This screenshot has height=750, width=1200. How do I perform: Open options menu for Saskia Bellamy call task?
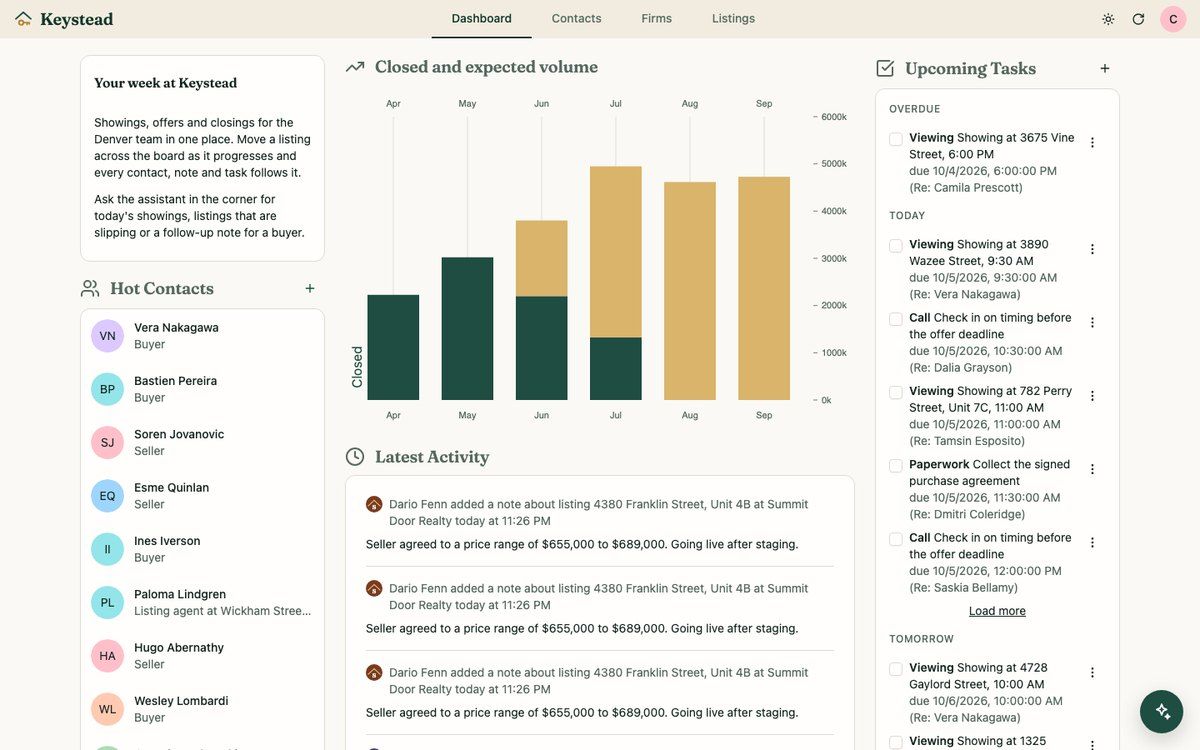(x=1092, y=543)
